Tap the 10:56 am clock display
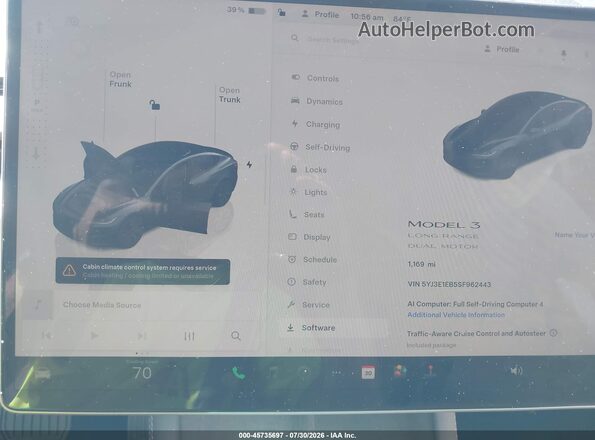 (x=367, y=17)
